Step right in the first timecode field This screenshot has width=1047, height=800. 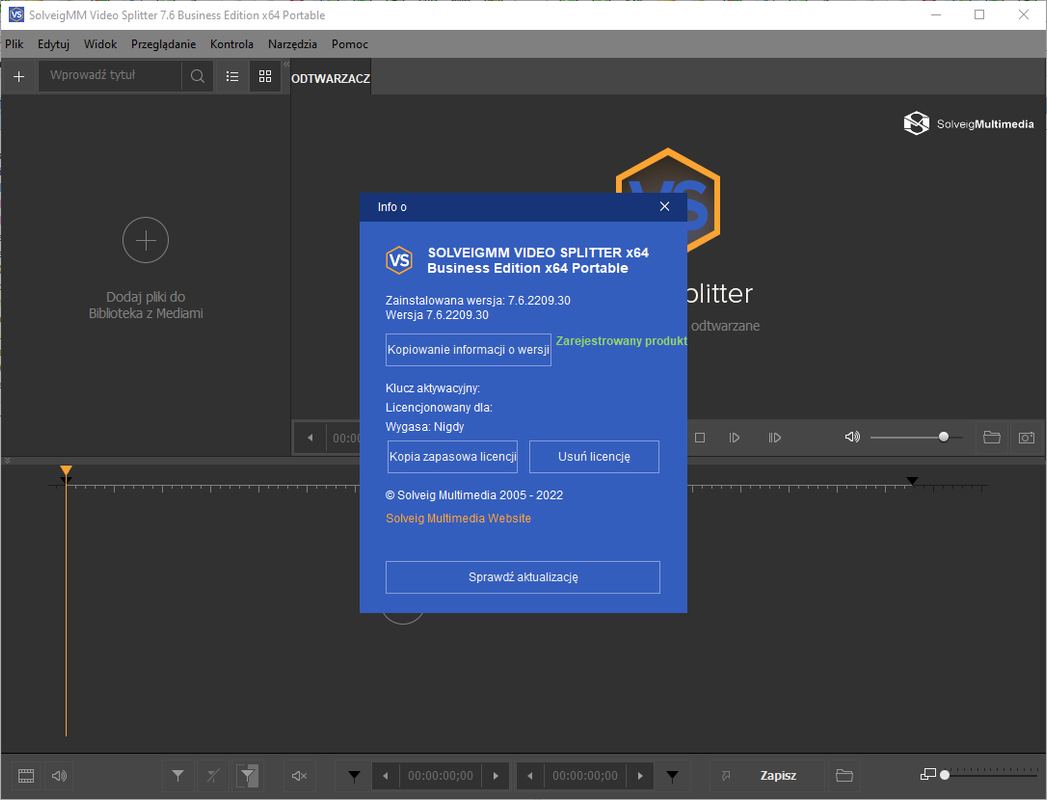click(x=495, y=776)
